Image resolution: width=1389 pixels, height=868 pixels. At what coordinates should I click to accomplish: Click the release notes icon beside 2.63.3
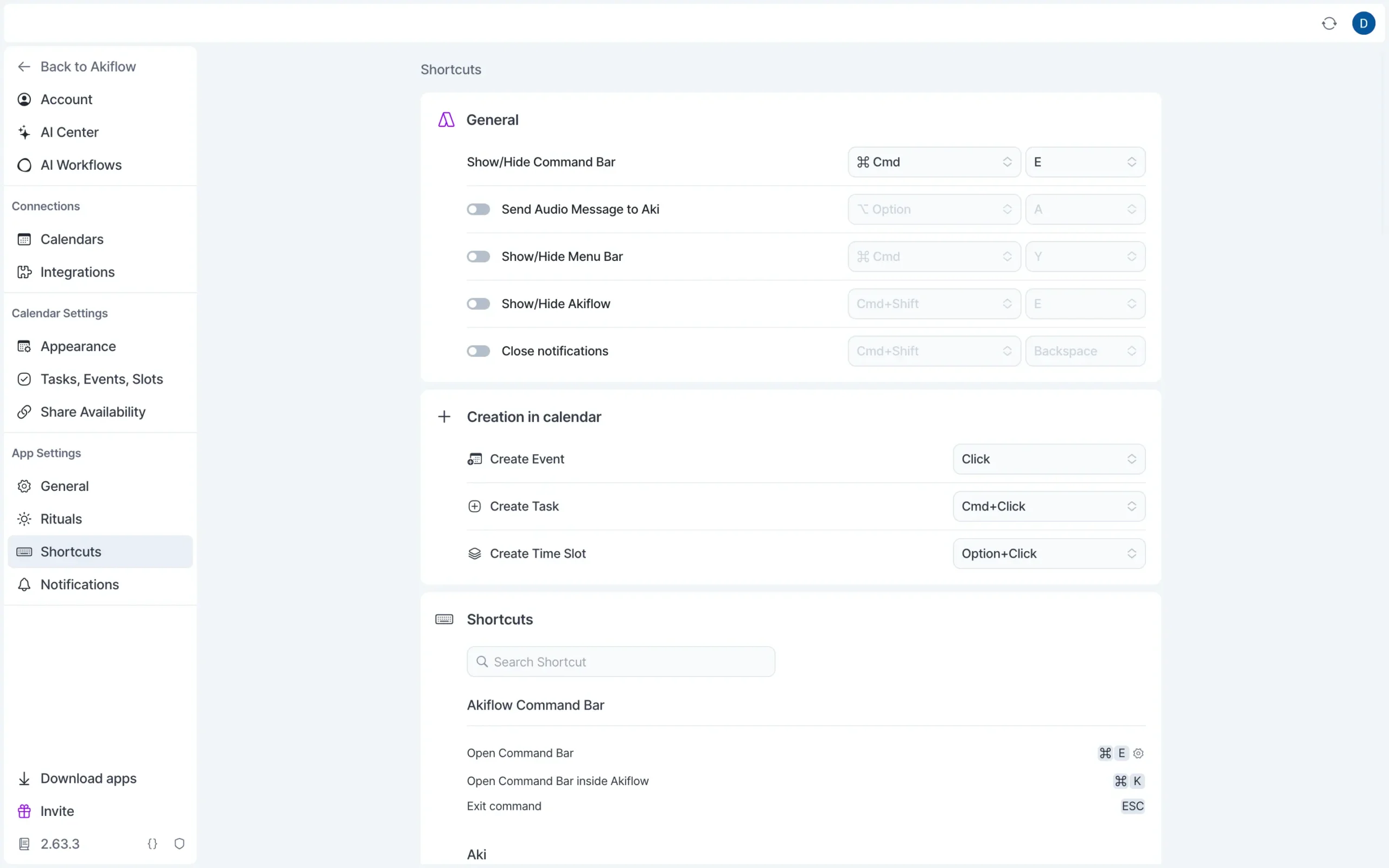tap(24, 844)
